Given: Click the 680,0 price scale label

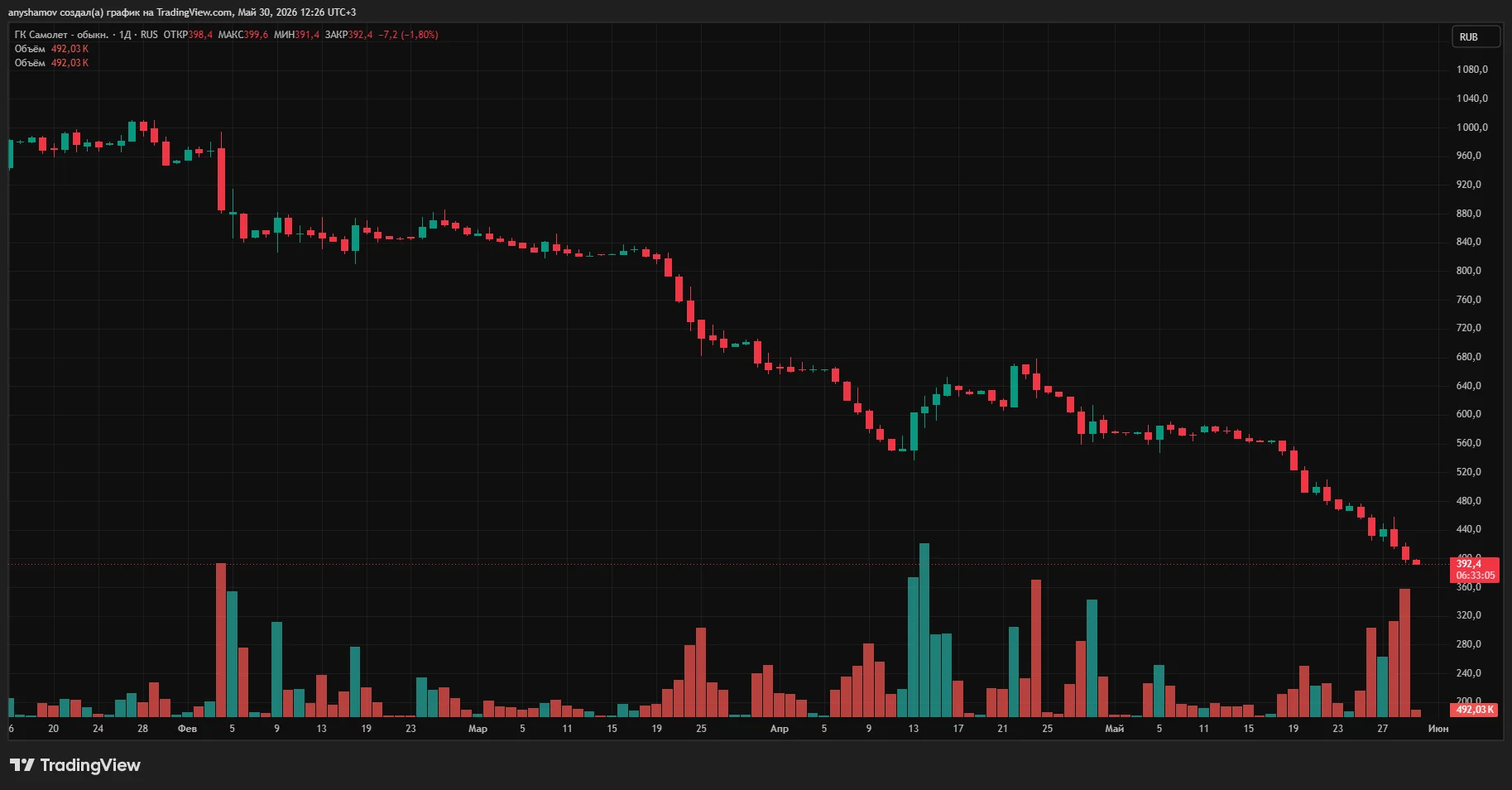Looking at the screenshot, I should coord(1469,357).
